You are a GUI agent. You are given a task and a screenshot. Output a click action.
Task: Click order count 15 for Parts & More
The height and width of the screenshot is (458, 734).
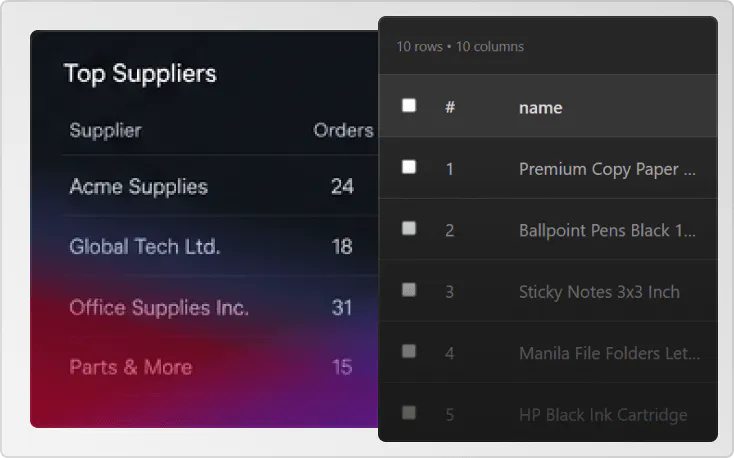click(x=342, y=367)
